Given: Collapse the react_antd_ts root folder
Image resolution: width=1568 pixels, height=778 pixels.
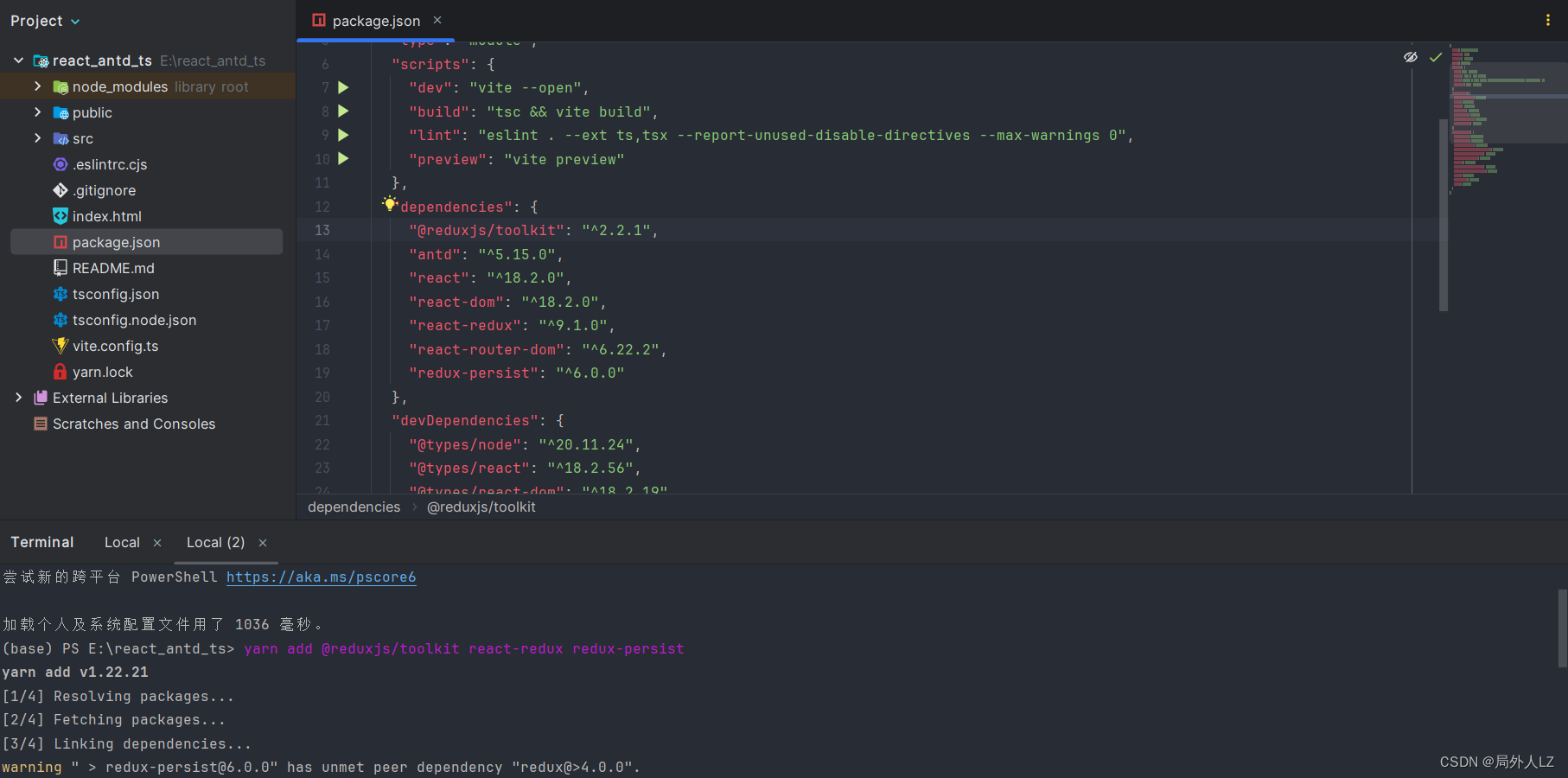Looking at the screenshot, I should tap(18, 61).
